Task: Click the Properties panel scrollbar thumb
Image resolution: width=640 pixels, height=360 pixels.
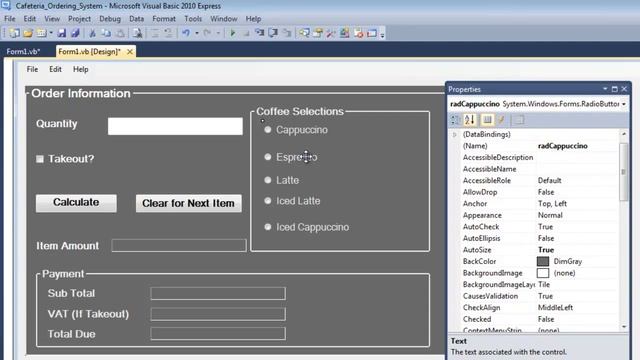Action: (x=623, y=172)
